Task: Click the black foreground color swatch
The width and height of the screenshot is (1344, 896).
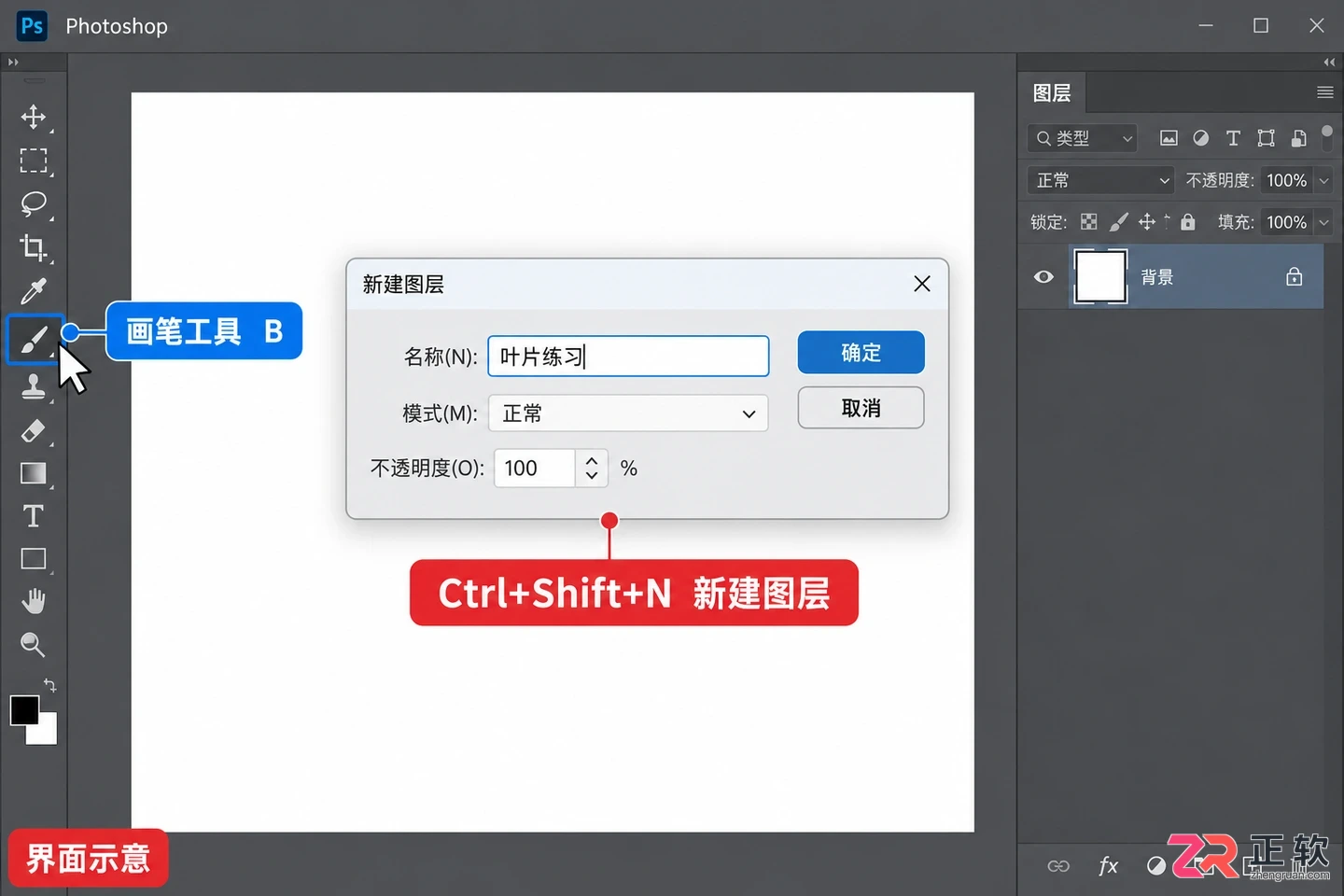Action: (24, 710)
